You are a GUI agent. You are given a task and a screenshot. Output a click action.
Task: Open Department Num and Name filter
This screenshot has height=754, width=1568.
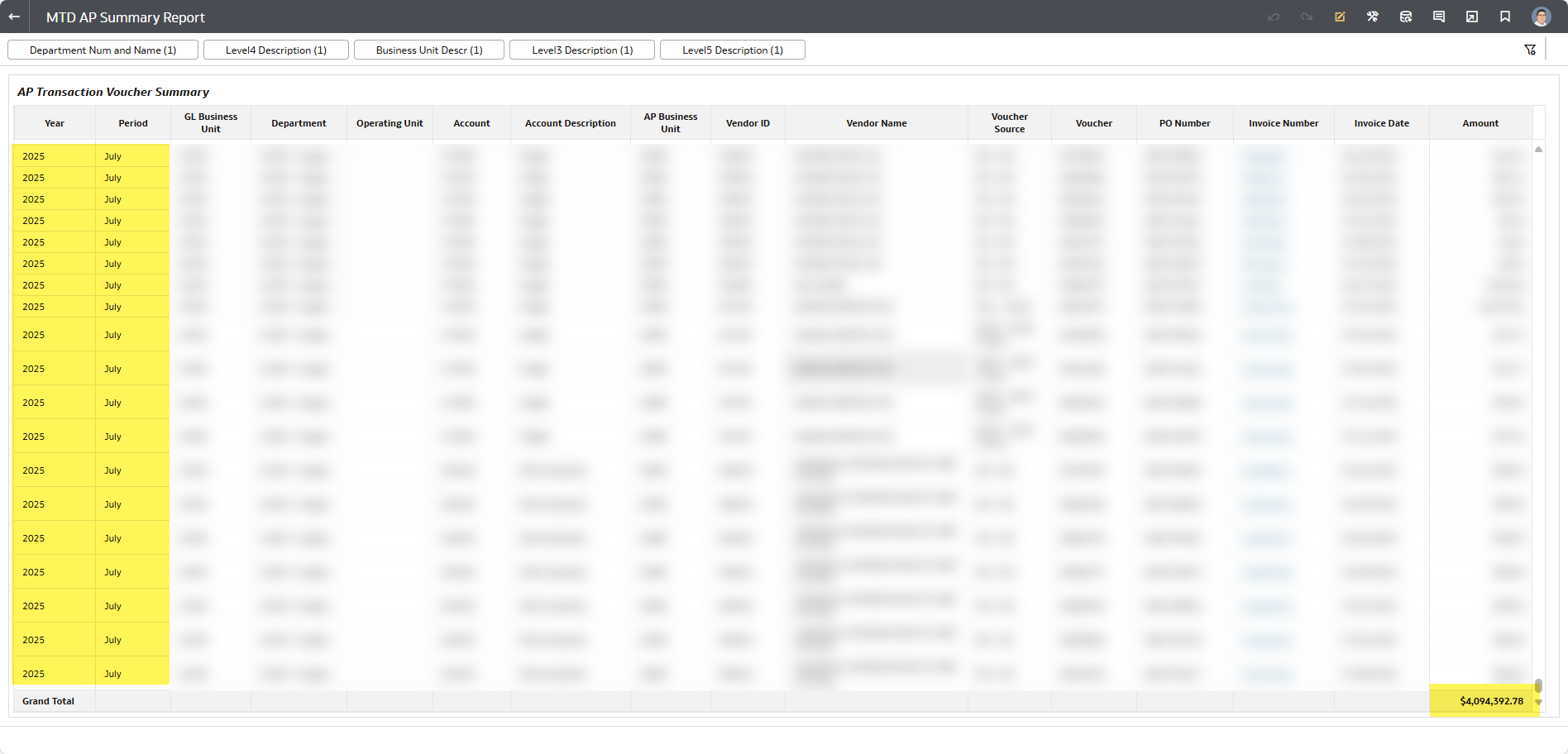pyautogui.click(x=103, y=50)
